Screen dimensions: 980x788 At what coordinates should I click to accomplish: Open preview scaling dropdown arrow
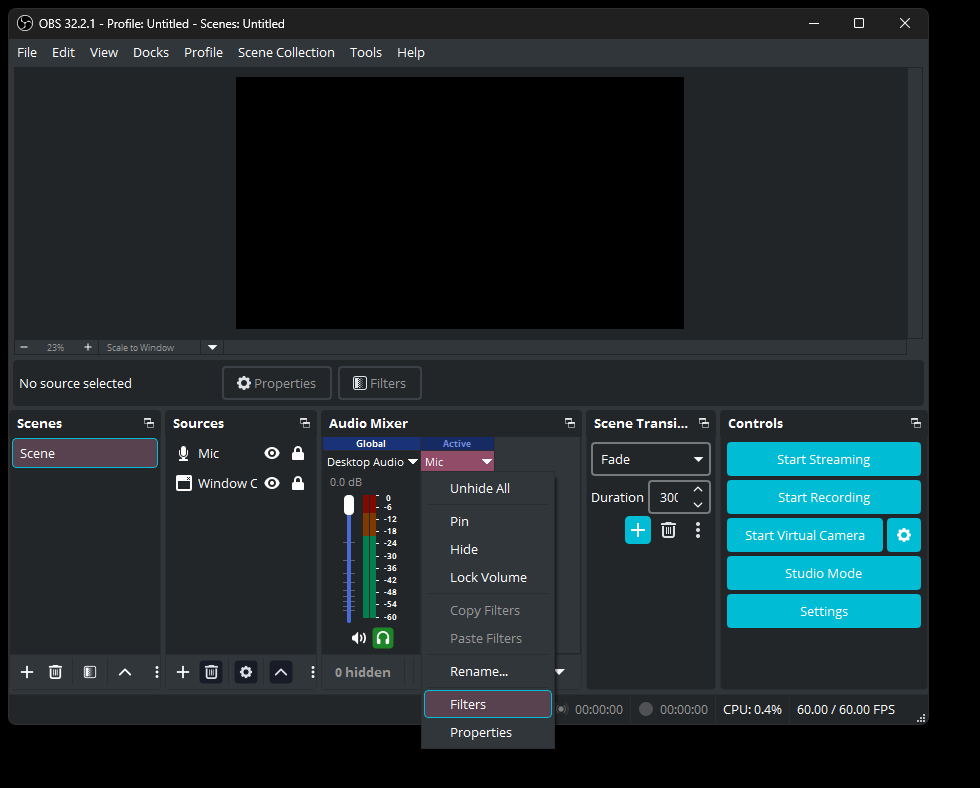pos(212,347)
